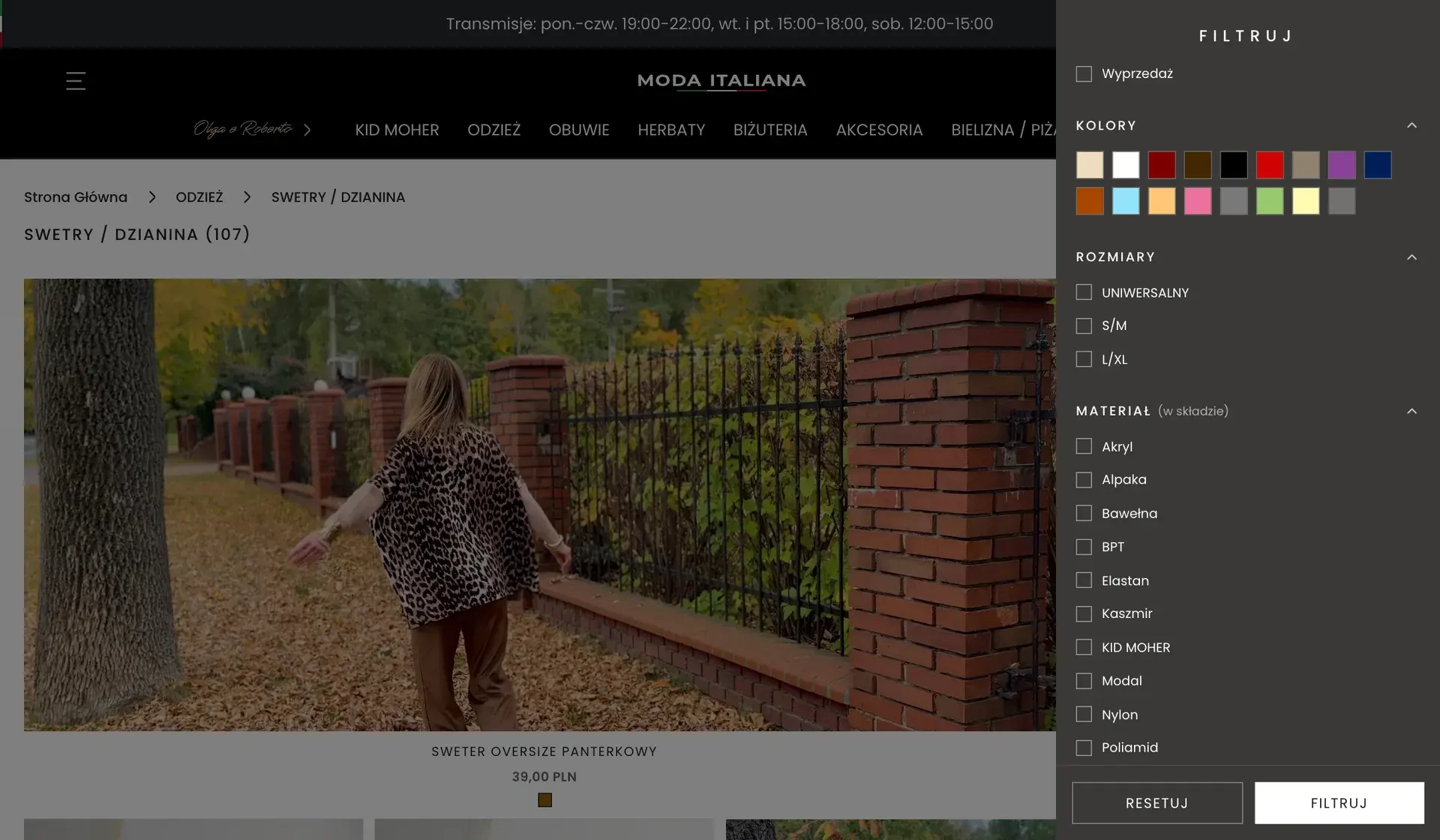Open the Sweter Oversize Panterkowy title
The image size is (1440, 840).
tap(544, 751)
